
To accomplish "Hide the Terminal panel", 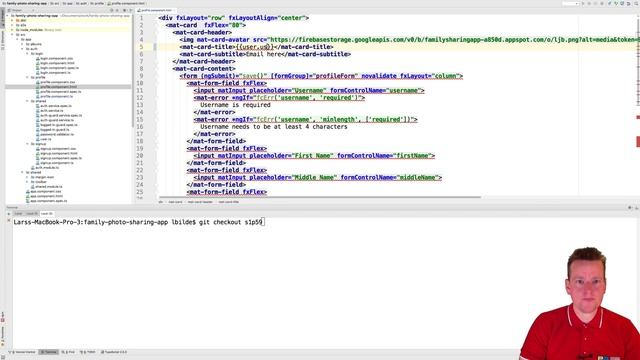I will click(636, 208).
